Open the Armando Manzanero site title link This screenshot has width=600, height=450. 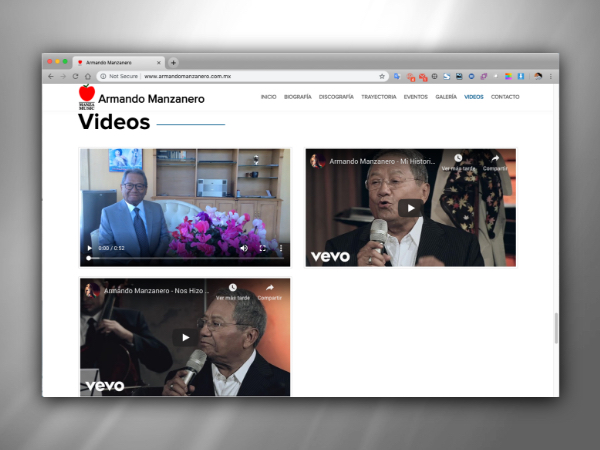pyautogui.click(x=151, y=99)
